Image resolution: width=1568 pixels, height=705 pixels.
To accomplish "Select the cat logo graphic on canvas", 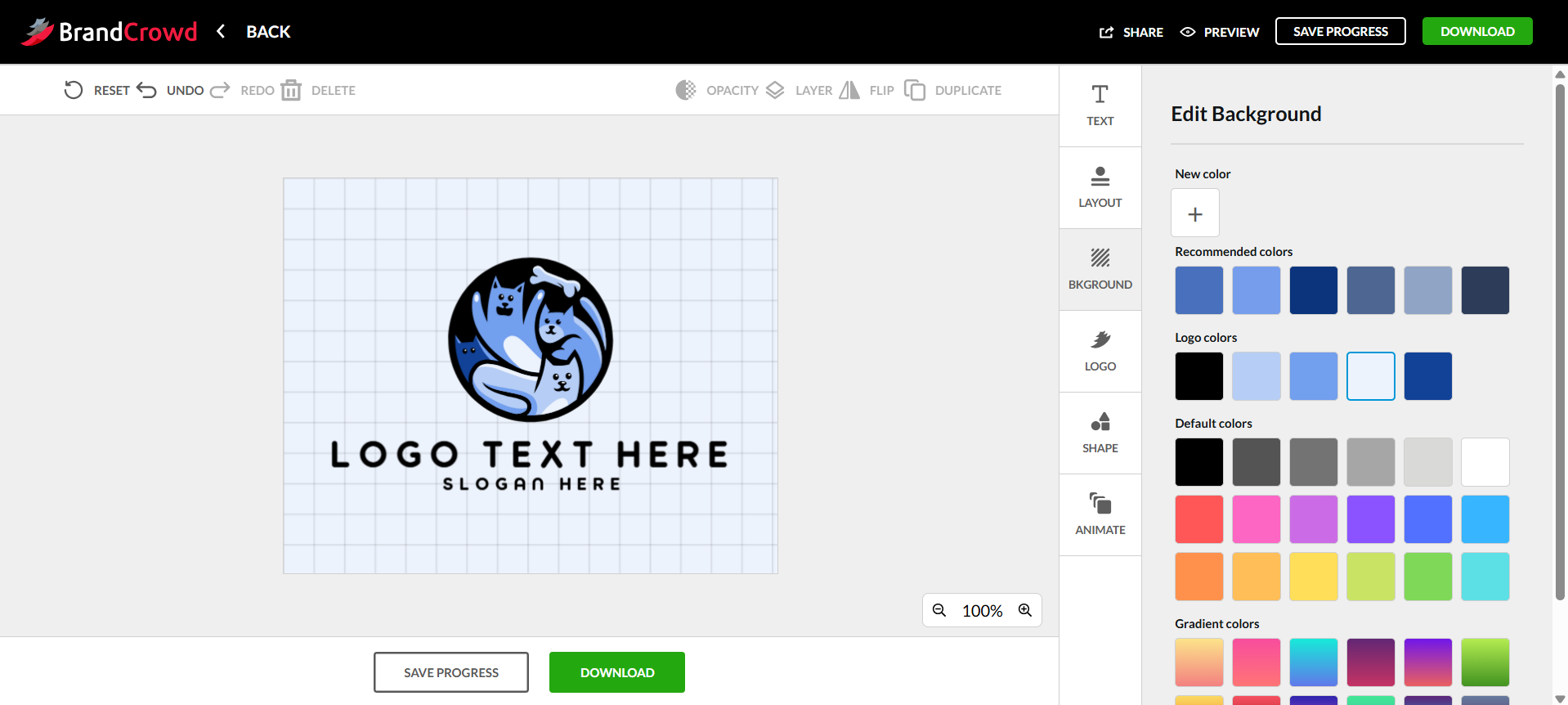I will tap(531, 339).
